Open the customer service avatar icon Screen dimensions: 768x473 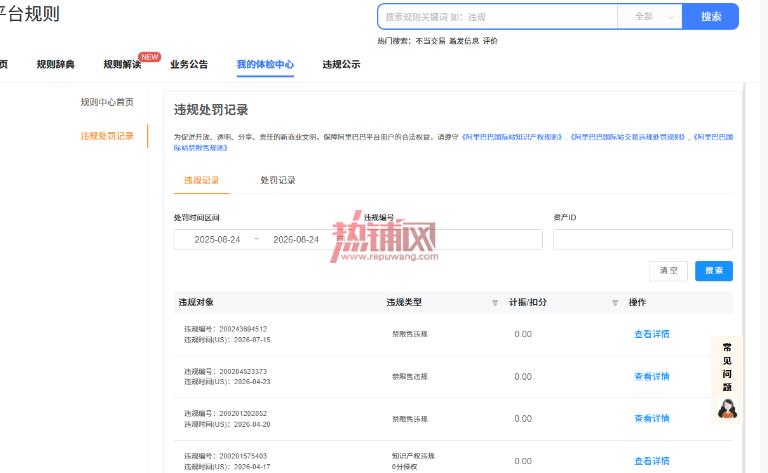coord(727,408)
